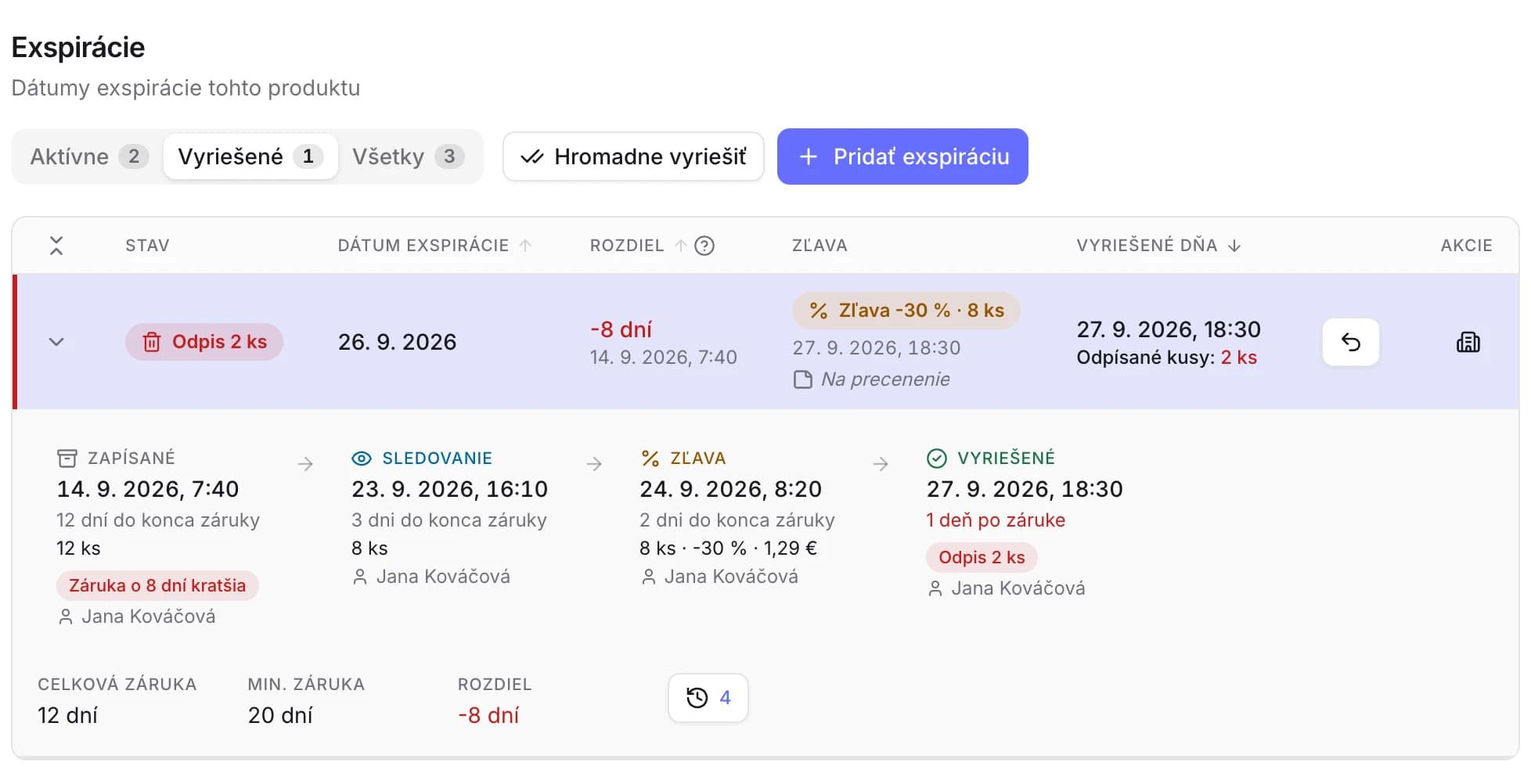The height and width of the screenshot is (784, 1531).
Task: Click the user icon under Vyriešené step
Action: coord(935,589)
